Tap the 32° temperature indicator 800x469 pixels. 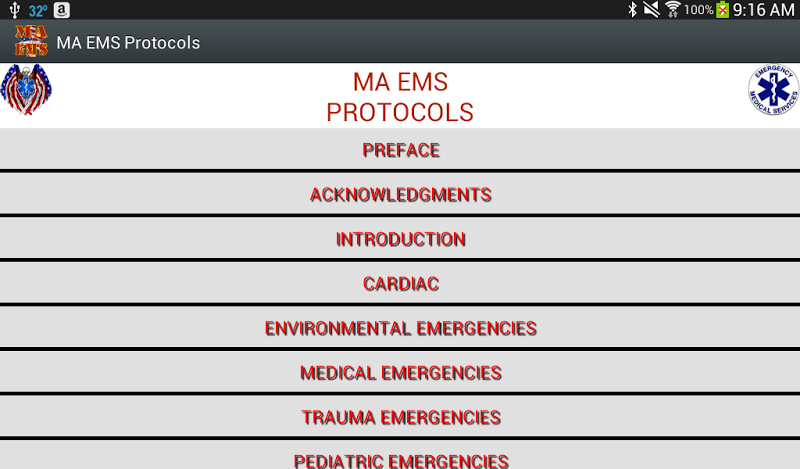[x=38, y=10]
